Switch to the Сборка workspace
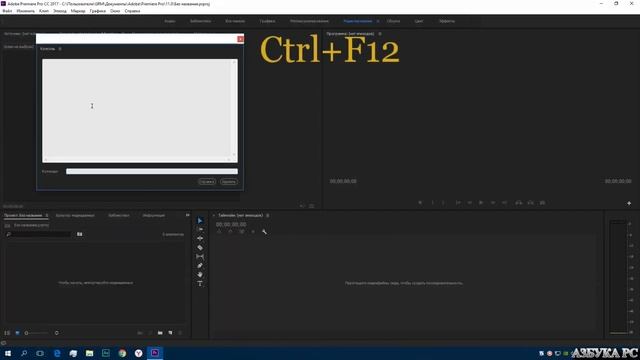640x360 pixels. (x=393, y=21)
